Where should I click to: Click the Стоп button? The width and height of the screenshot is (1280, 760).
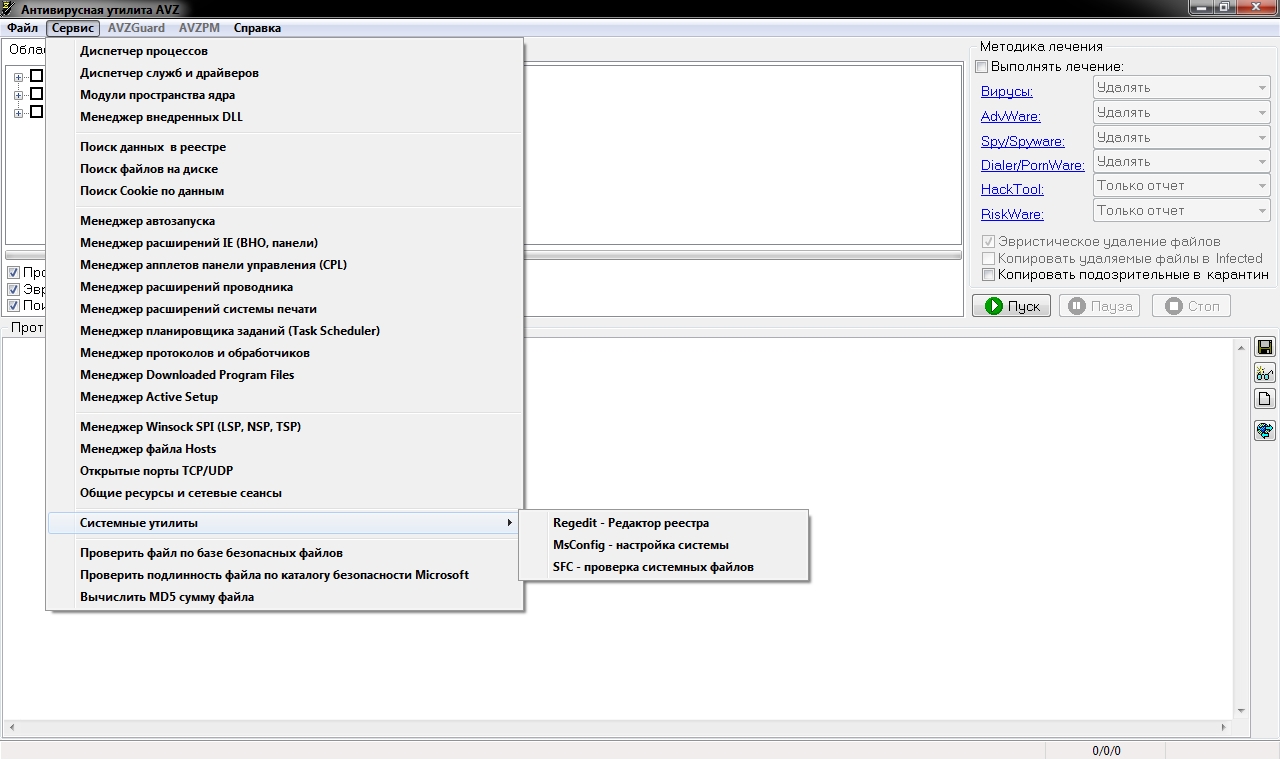point(1191,306)
